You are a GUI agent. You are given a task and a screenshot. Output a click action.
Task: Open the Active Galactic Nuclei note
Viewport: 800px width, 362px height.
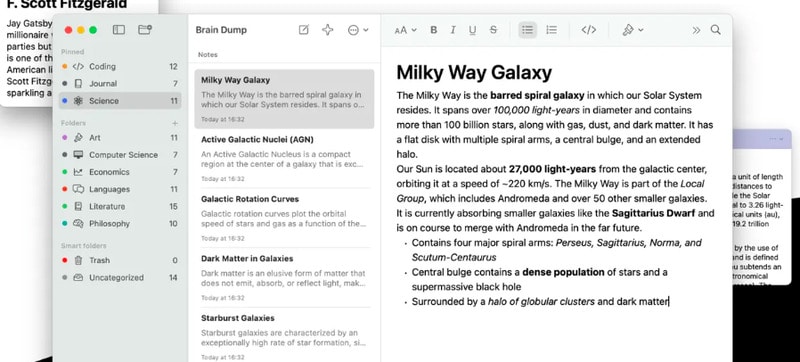(284, 159)
